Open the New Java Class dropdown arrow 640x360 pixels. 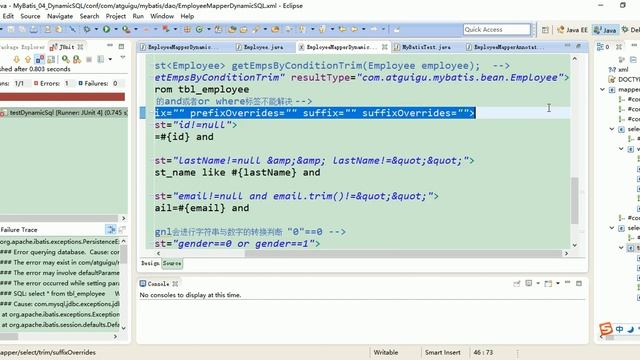pos(209,29)
